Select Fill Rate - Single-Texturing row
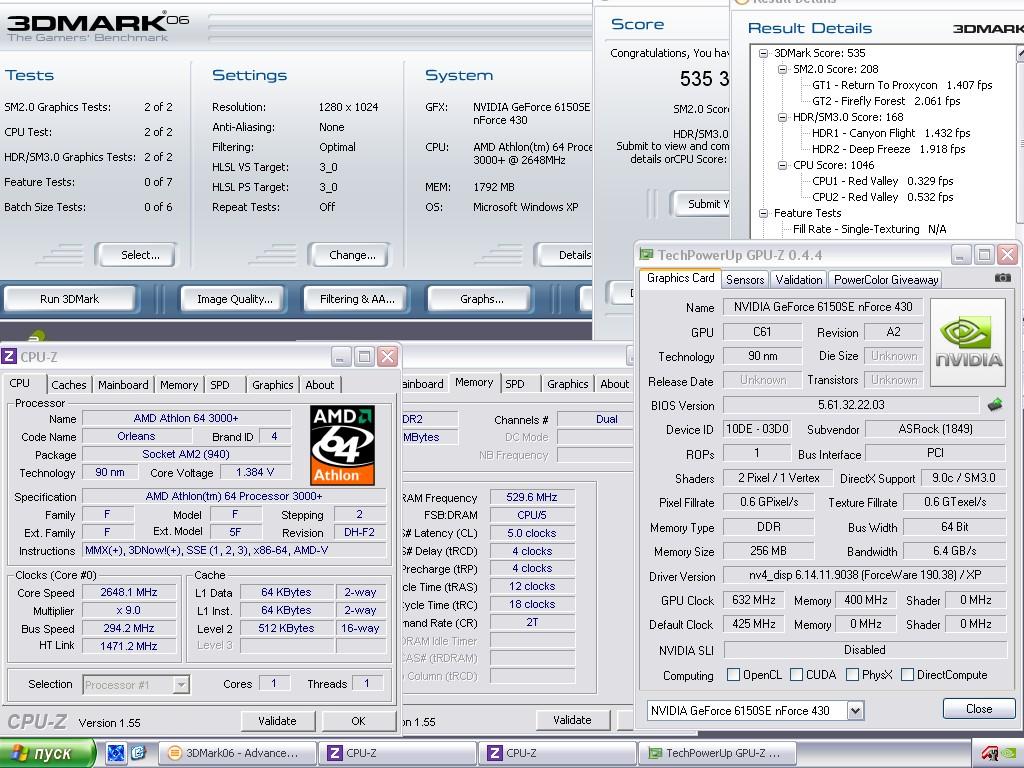1024x768 pixels. pyautogui.click(x=869, y=229)
